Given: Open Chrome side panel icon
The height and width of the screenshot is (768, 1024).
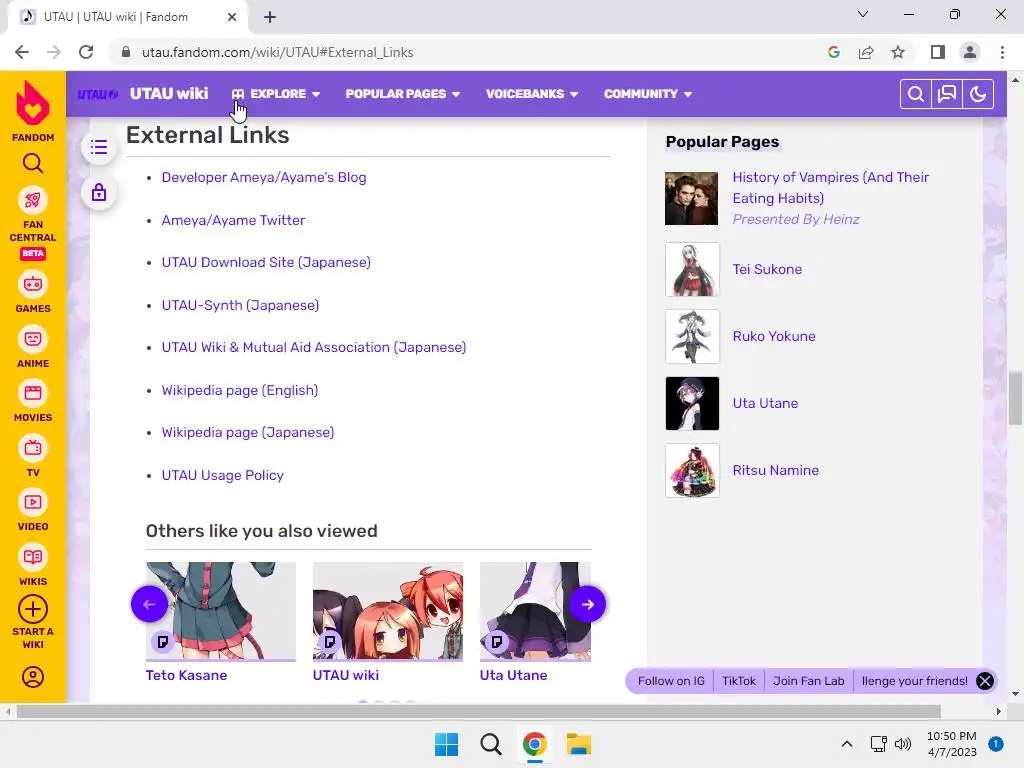Looking at the screenshot, I should [x=938, y=52].
